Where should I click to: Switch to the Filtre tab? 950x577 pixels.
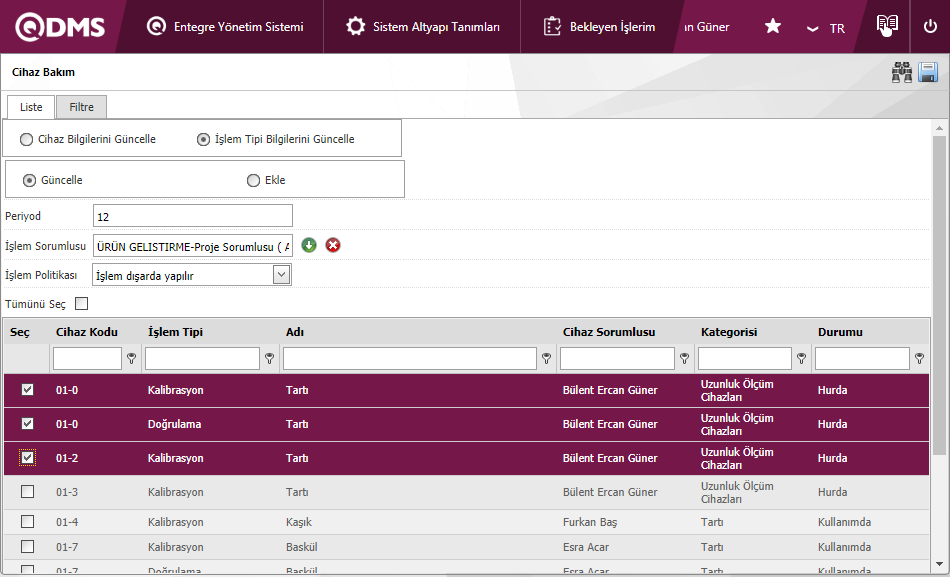81,107
